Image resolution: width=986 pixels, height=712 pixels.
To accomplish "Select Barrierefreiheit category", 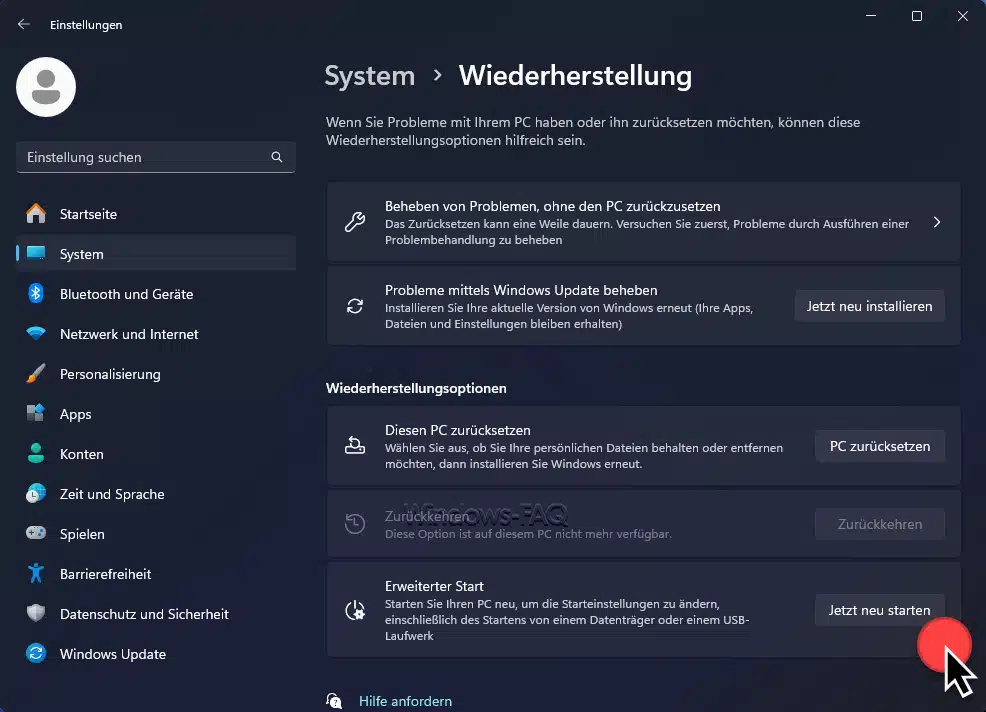I will [156, 574].
